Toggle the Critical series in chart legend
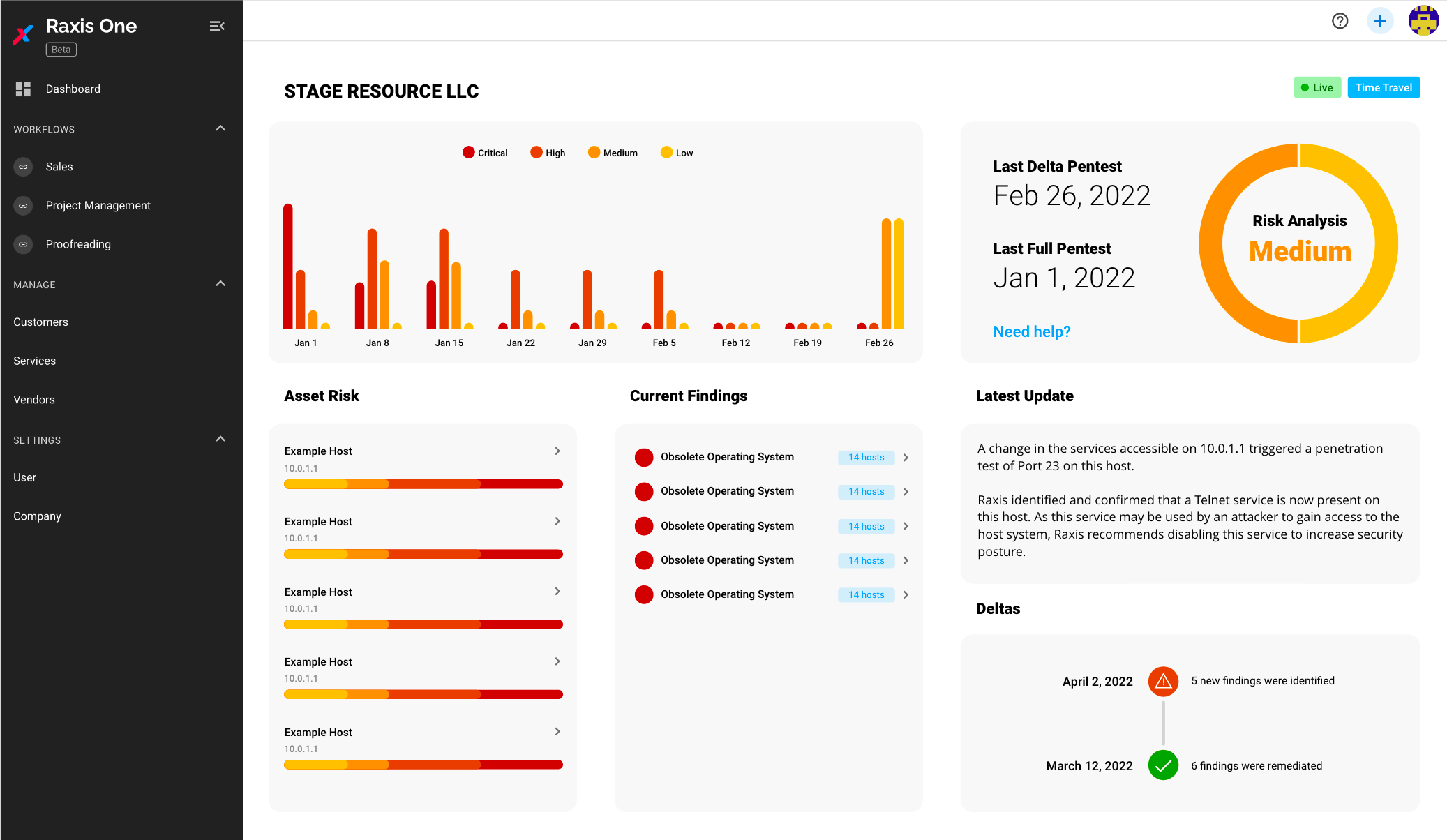1447x840 pixels. point(485,153)
